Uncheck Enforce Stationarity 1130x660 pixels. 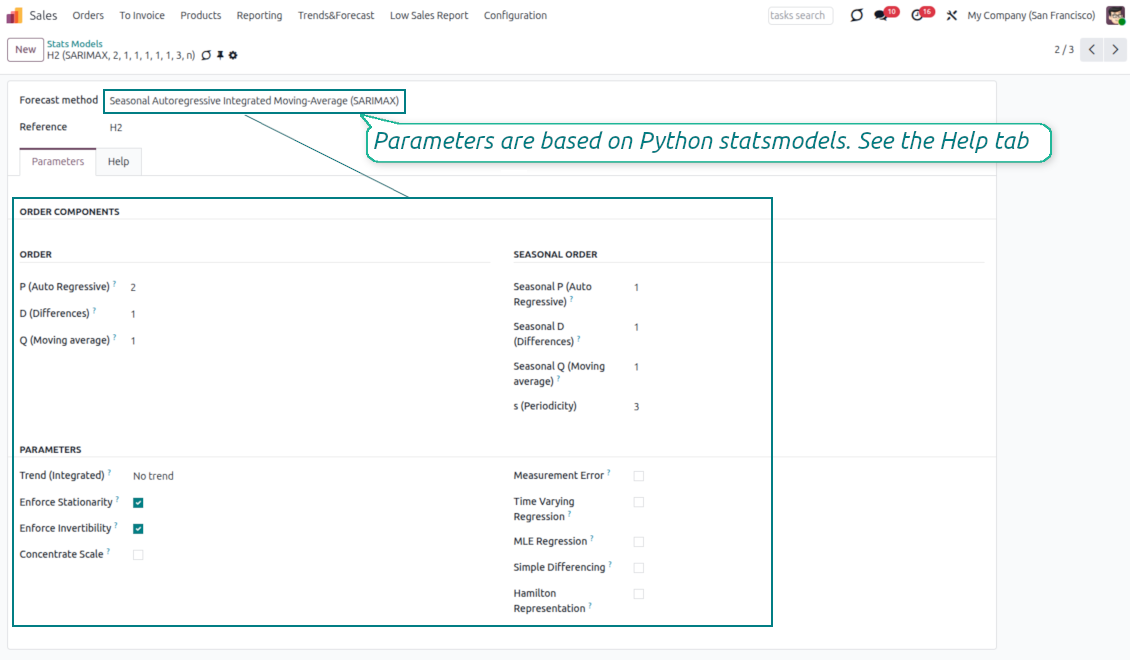138,502
